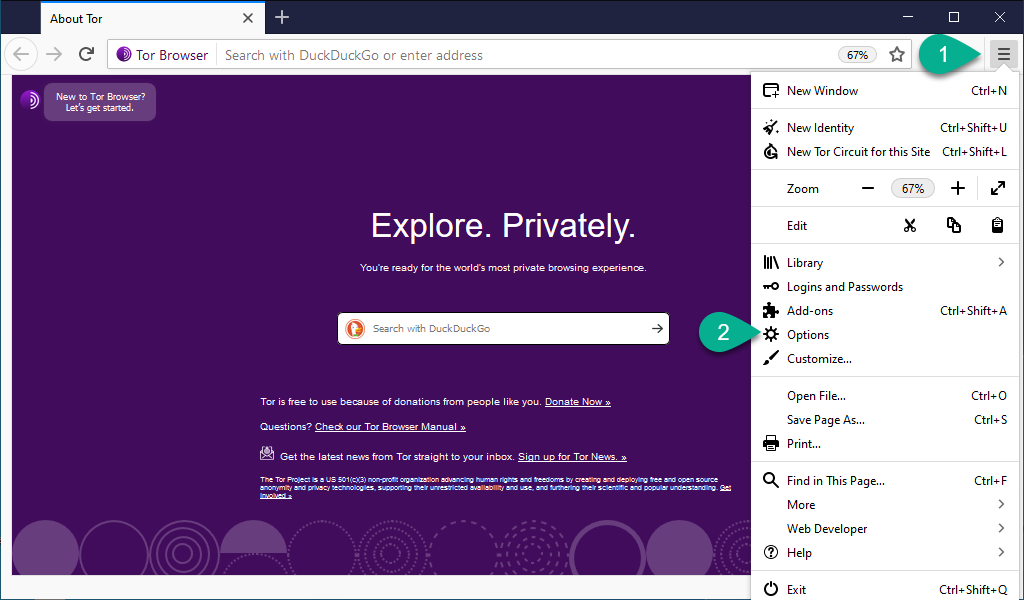Open a new tab with plus button
The width and height of the screenshot is (1024, 600).
pyautogui.click(x=281, y=18)
